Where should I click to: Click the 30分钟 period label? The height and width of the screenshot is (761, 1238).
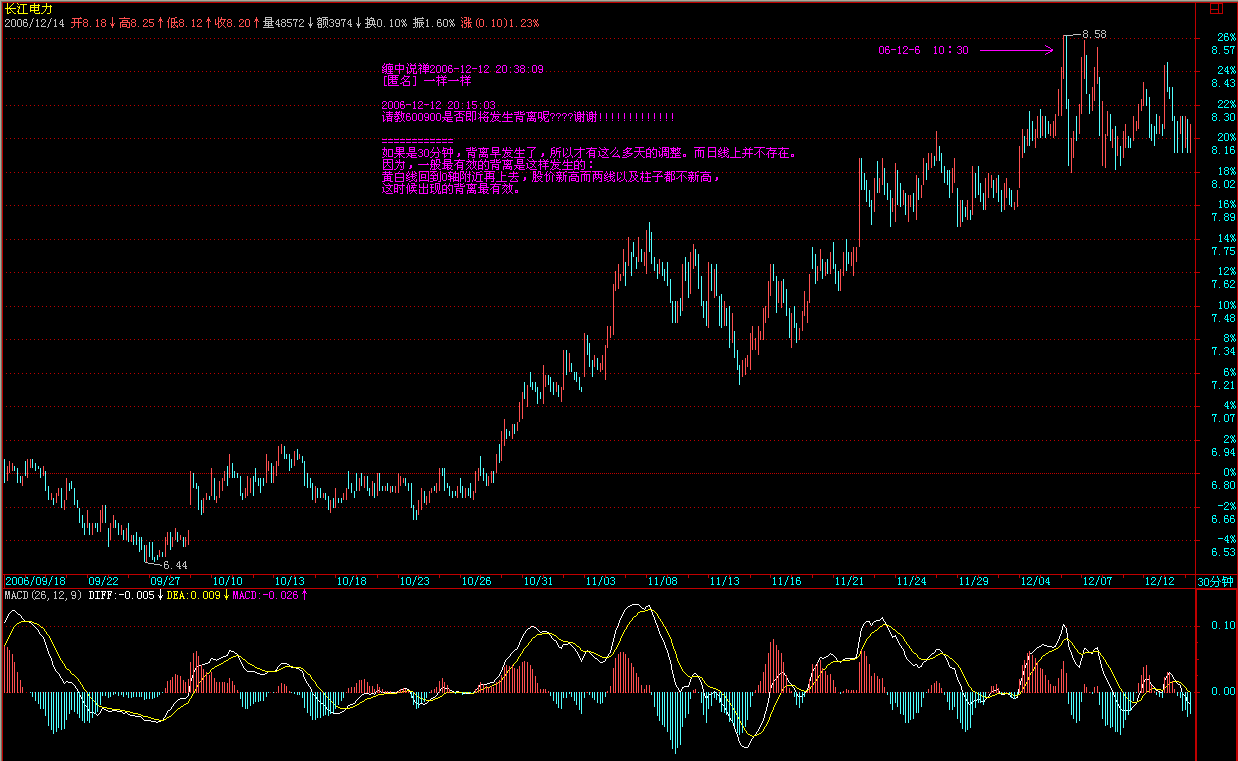(1215, 581)
